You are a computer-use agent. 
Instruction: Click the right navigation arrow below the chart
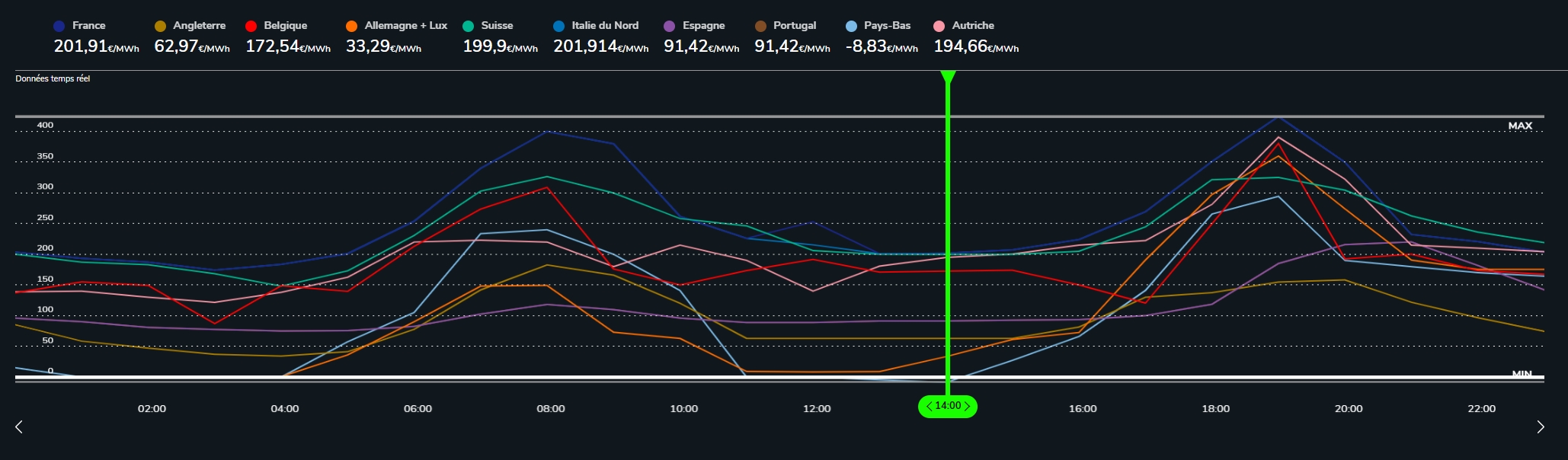1541,426
